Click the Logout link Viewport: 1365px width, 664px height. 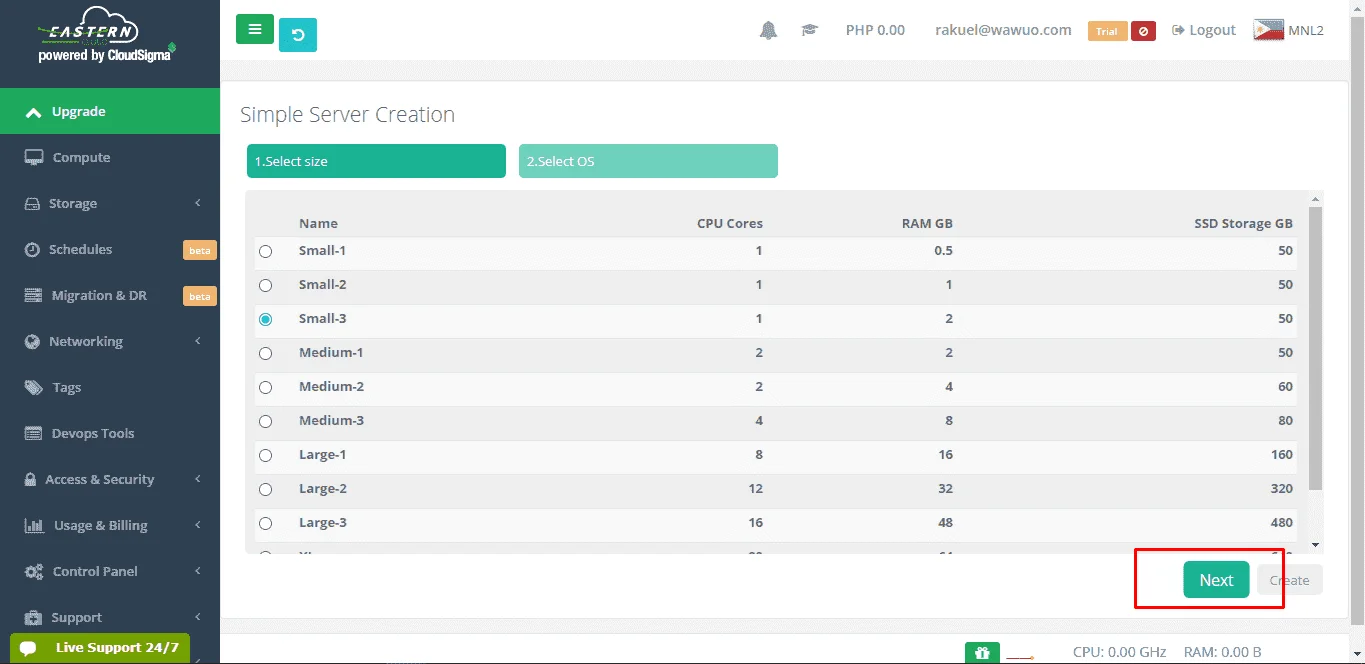[x=1204, y=30]
